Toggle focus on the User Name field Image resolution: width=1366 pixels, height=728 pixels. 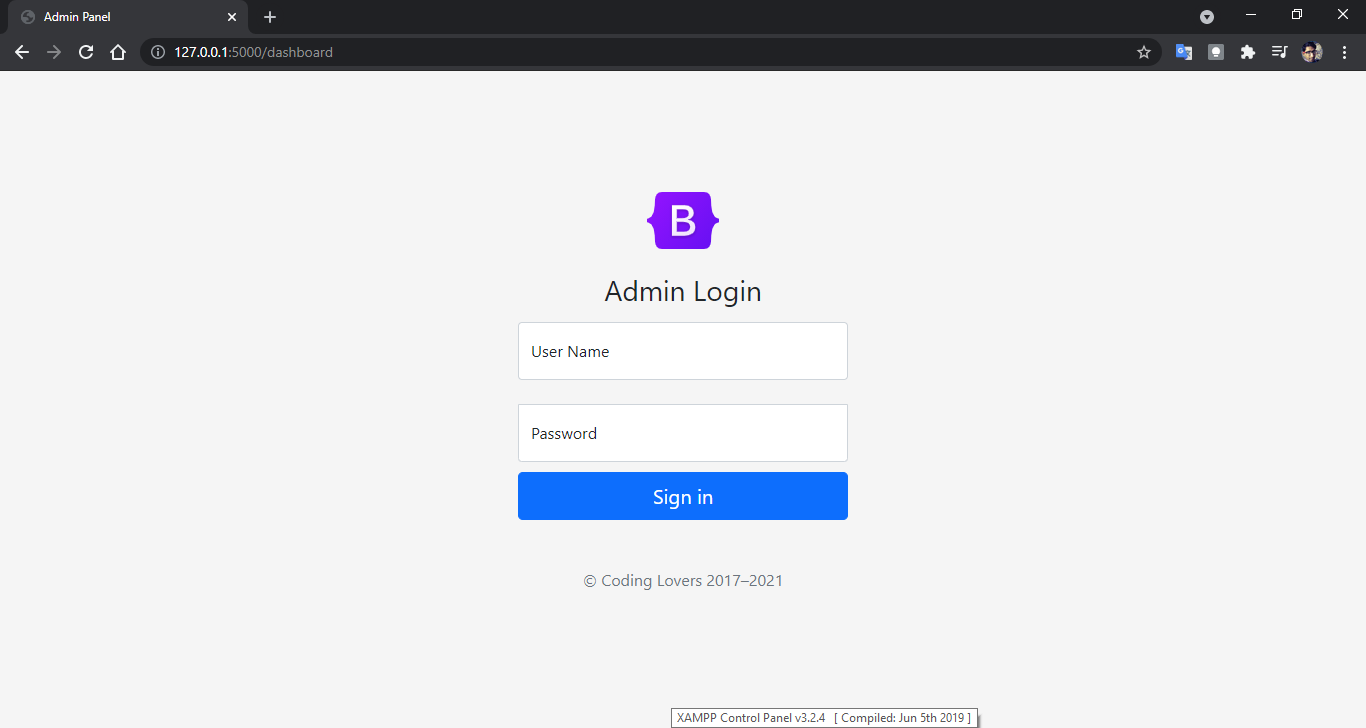683,351
